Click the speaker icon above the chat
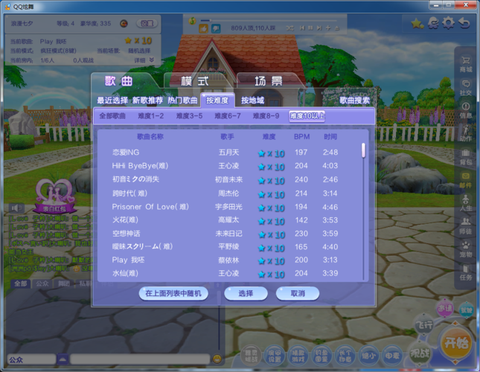 click(15, 208)
